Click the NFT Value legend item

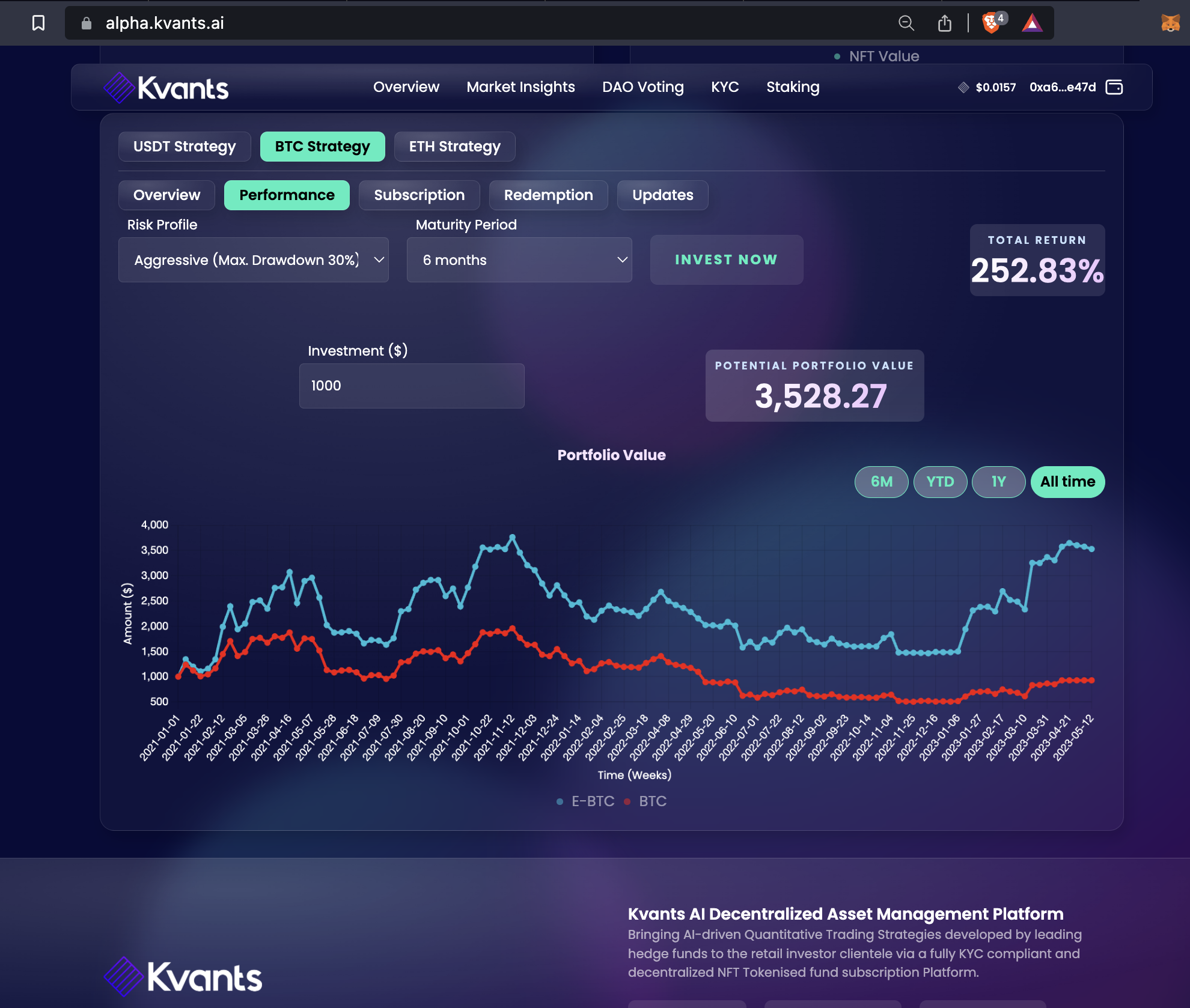point(877,56)
